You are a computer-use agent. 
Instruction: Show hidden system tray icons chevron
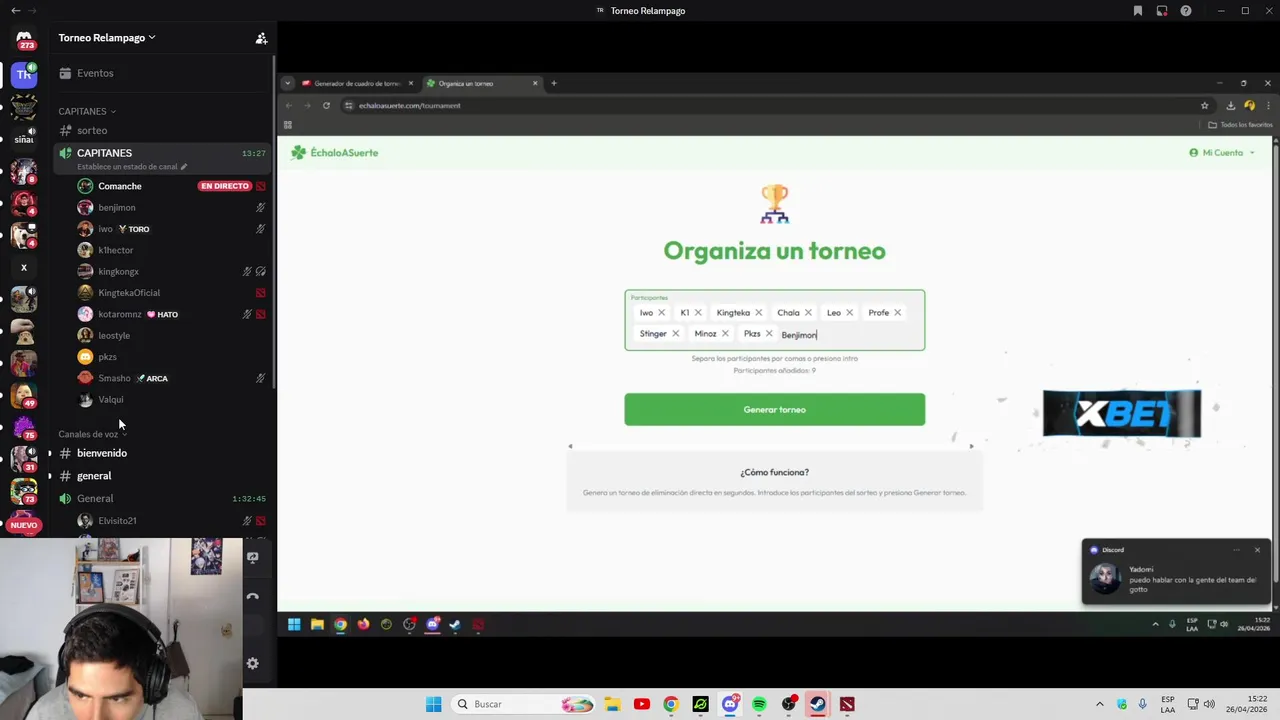tap(1100, 704)
